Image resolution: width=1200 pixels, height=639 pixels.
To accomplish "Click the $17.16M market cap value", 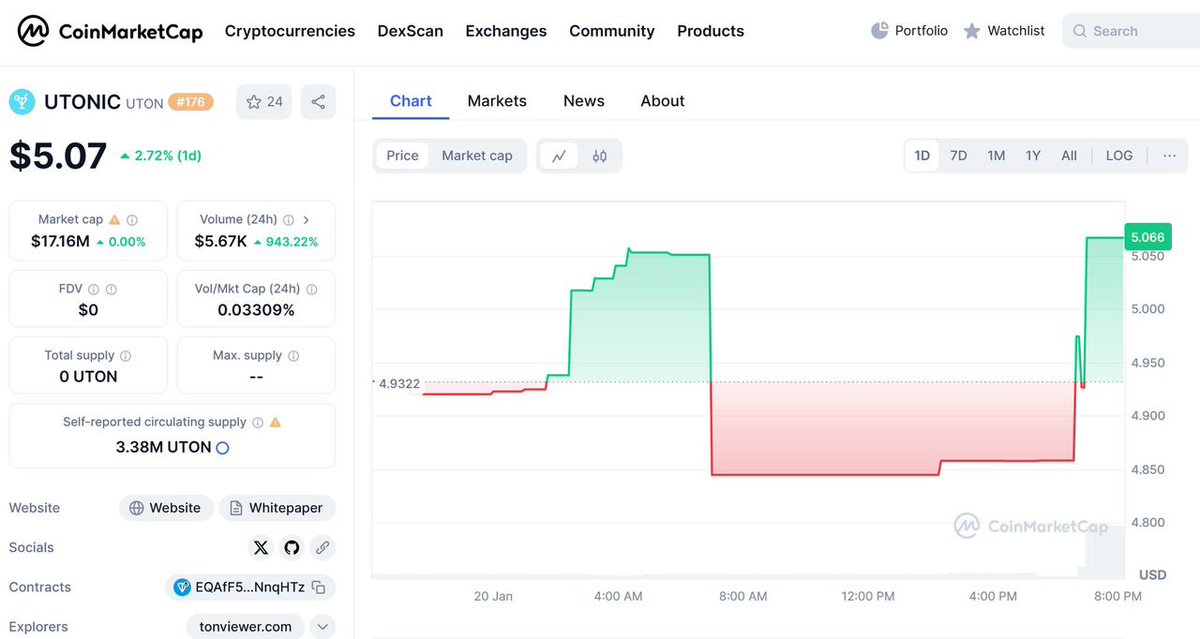I will [59, 241].
